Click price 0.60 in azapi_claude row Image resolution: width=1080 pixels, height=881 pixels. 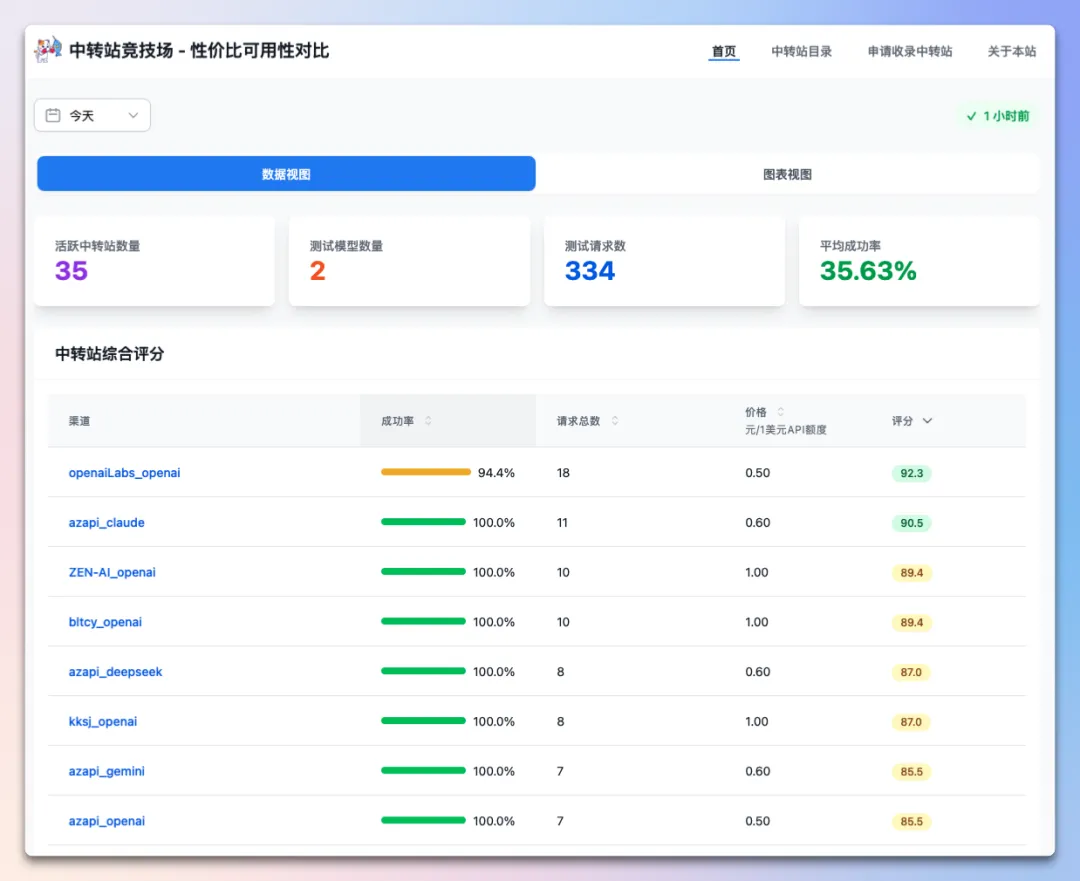(x=757, y=522)
